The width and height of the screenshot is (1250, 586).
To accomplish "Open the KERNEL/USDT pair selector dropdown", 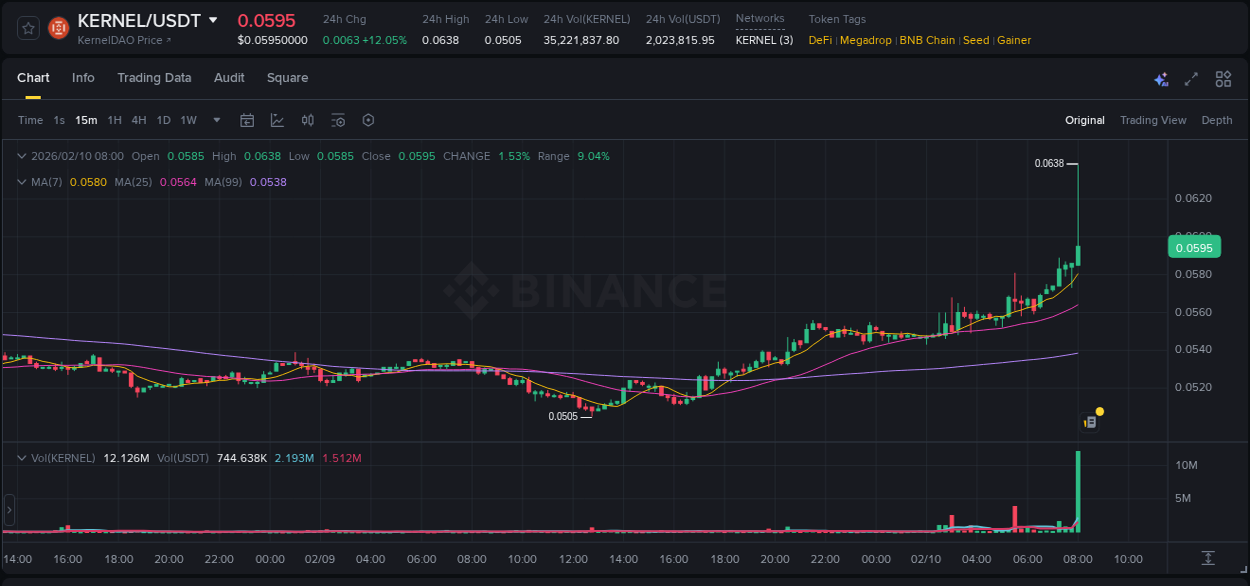I will pyautogui.click(x=212, y=20).
